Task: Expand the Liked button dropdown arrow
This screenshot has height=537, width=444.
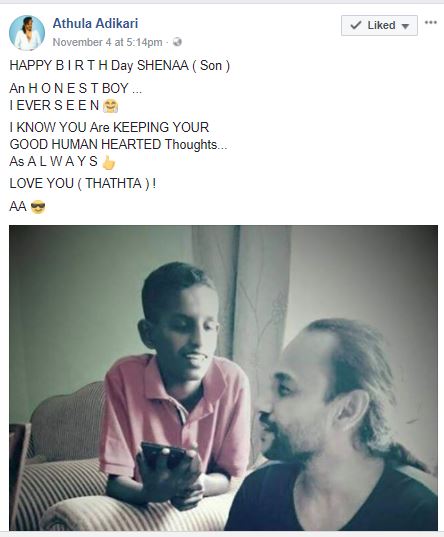Action: point(405,26)
